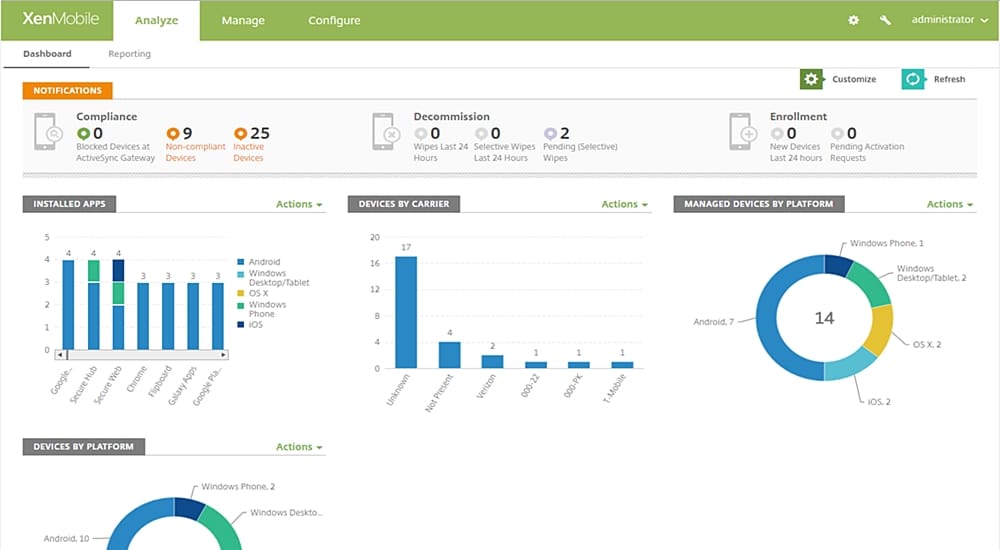Click the Not Present carrier bar
Viewport: 1000px width, 550px height.
pos(450,355)
